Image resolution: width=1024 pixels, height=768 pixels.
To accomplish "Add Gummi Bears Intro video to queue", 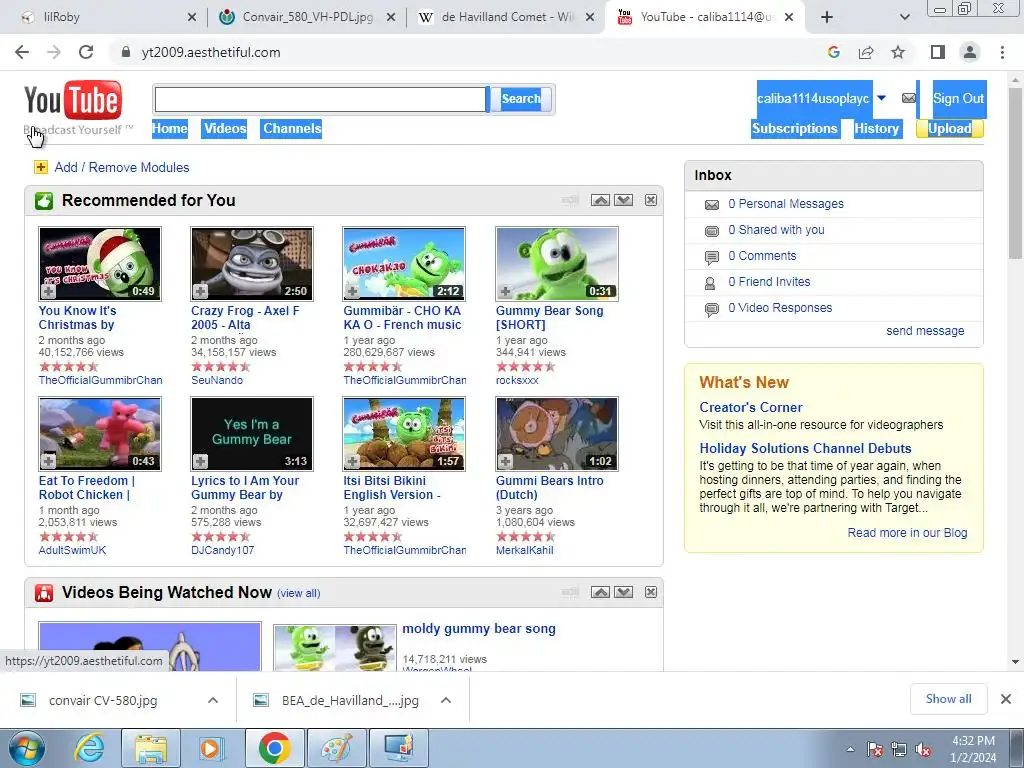I will pyautogui.click(x=505, y=461).
